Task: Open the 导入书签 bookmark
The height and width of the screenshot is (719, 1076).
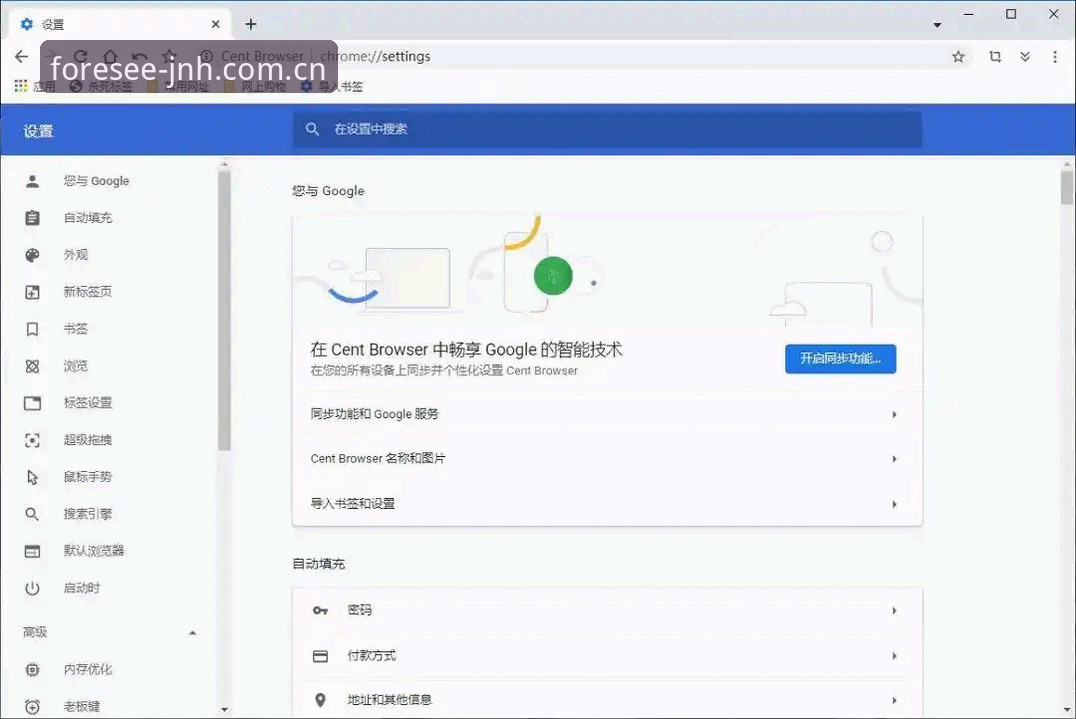Action: click(x=332, y=86)
